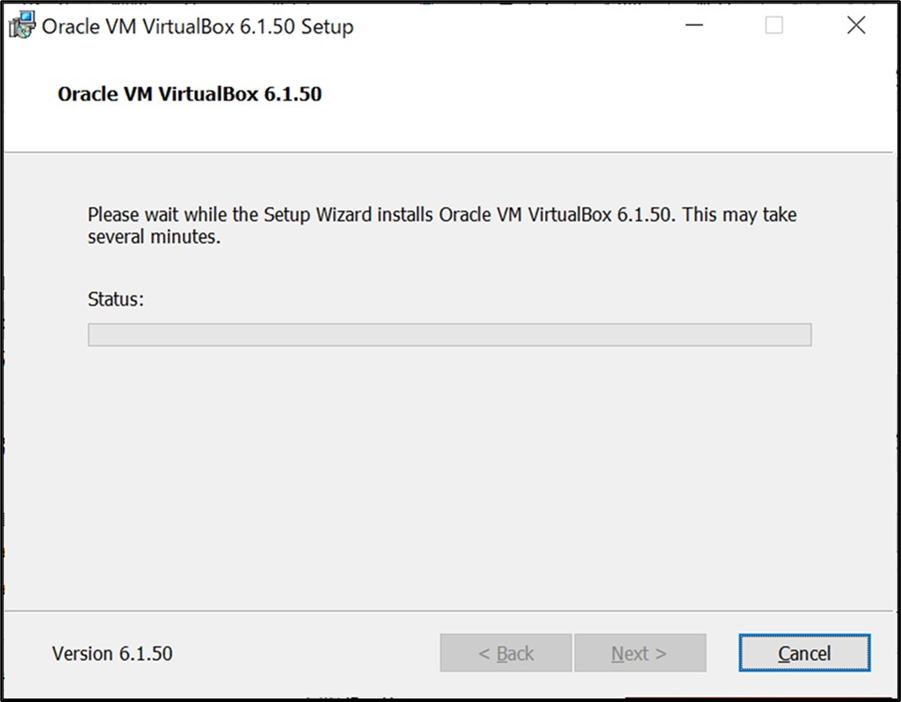Viewport: 901px width, 702px height.
Task: Click the 'several minutes.' text line
Action: click(x=154, y=237)
